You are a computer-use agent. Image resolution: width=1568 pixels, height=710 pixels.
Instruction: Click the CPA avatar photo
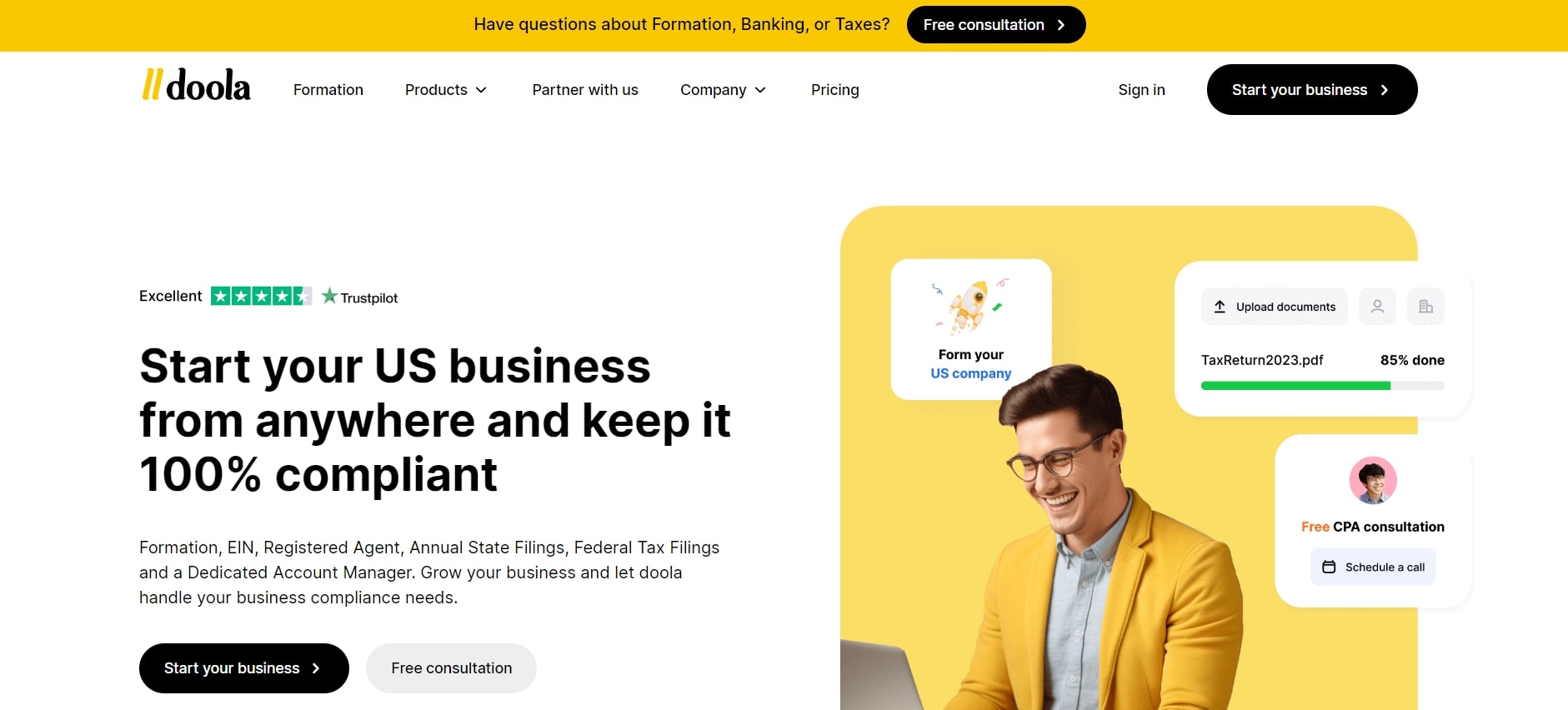tap(1373, 480)
